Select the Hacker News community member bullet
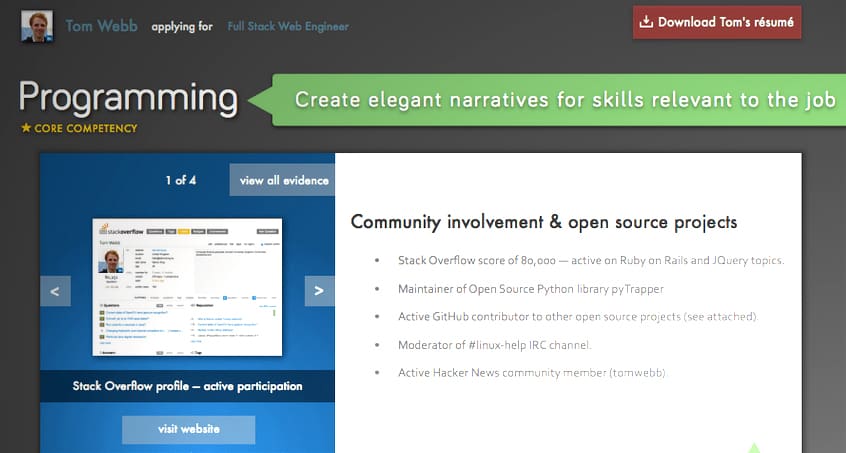Screen dimensions: 846x453 pos(534,373)
